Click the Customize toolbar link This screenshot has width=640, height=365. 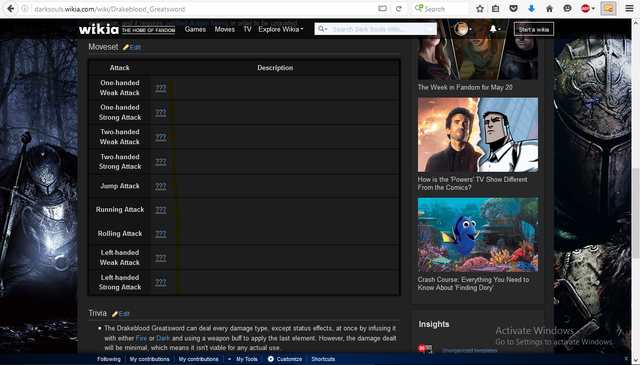(x=289, y=359)
